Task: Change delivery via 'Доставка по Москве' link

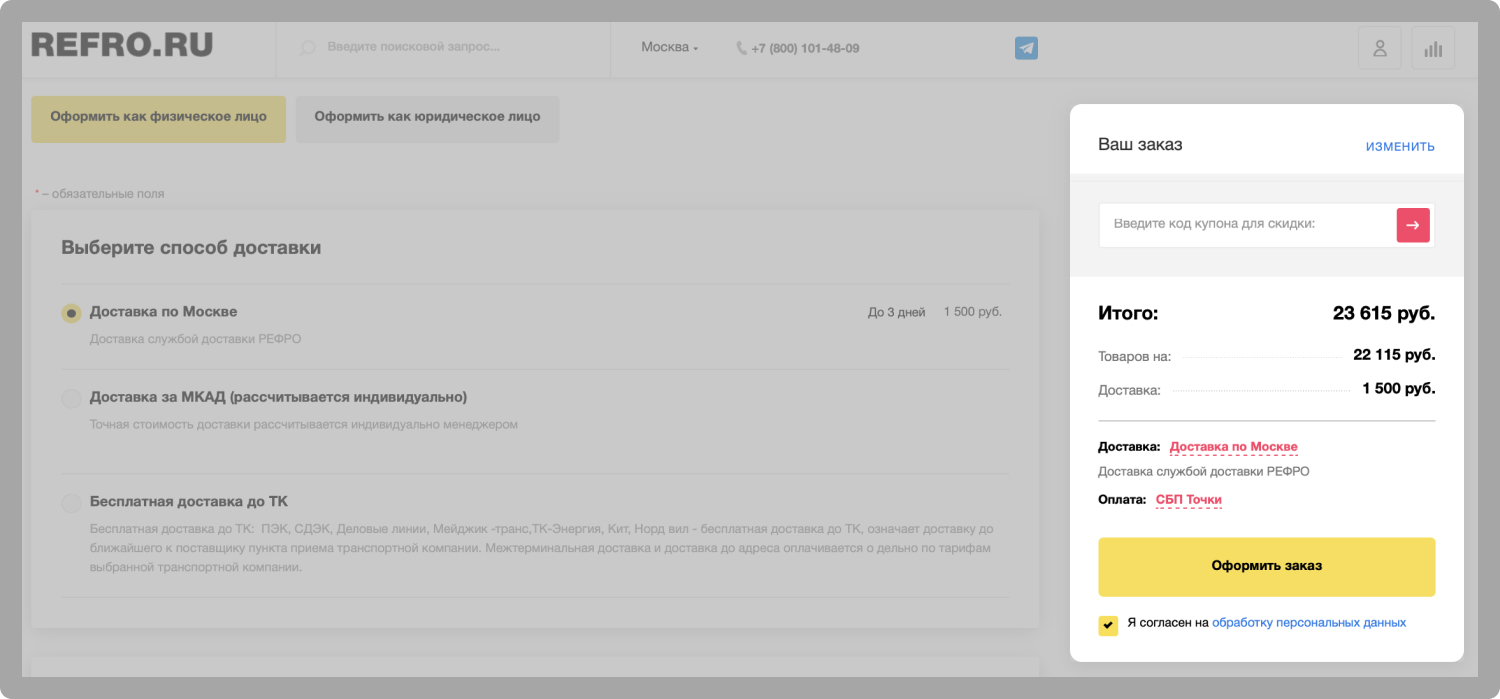Action: (x=1233, y=447)
